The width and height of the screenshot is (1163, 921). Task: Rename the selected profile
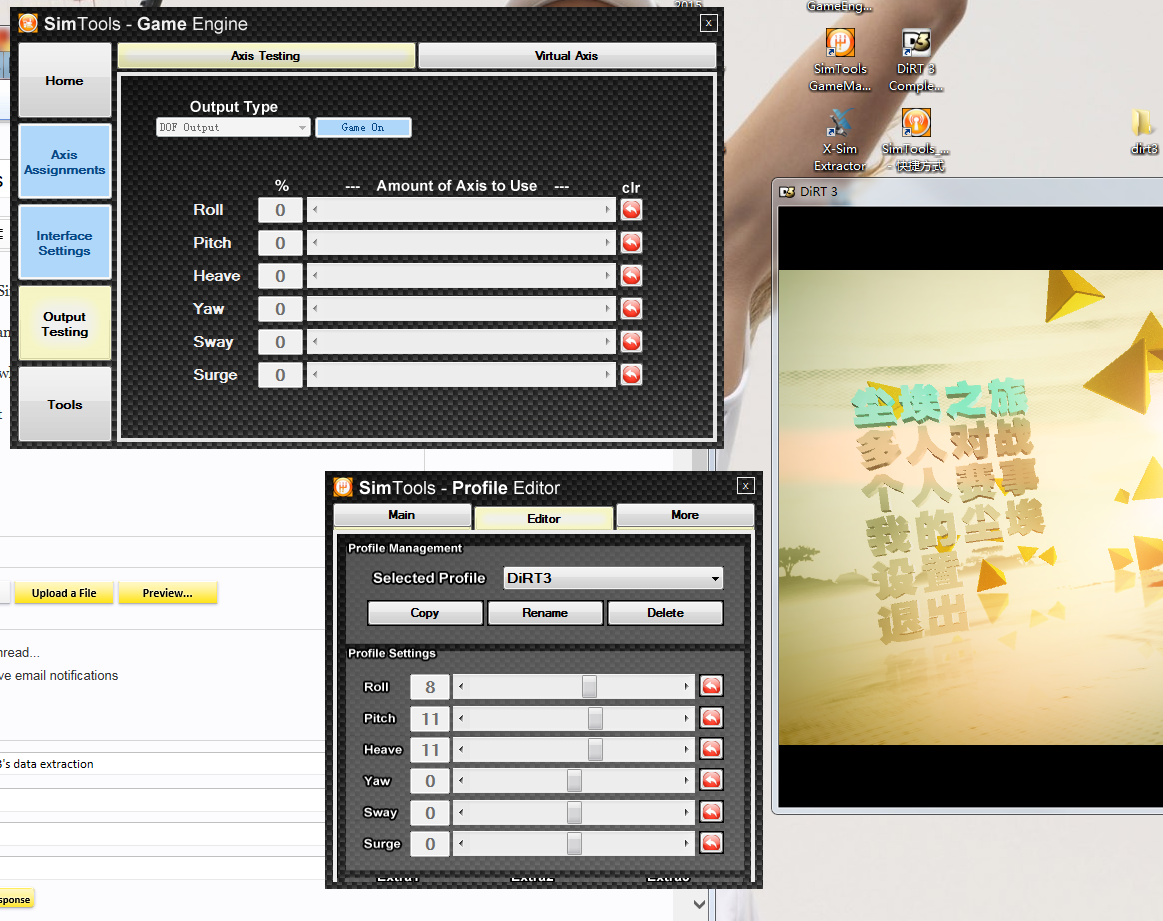tap(545, 613)
